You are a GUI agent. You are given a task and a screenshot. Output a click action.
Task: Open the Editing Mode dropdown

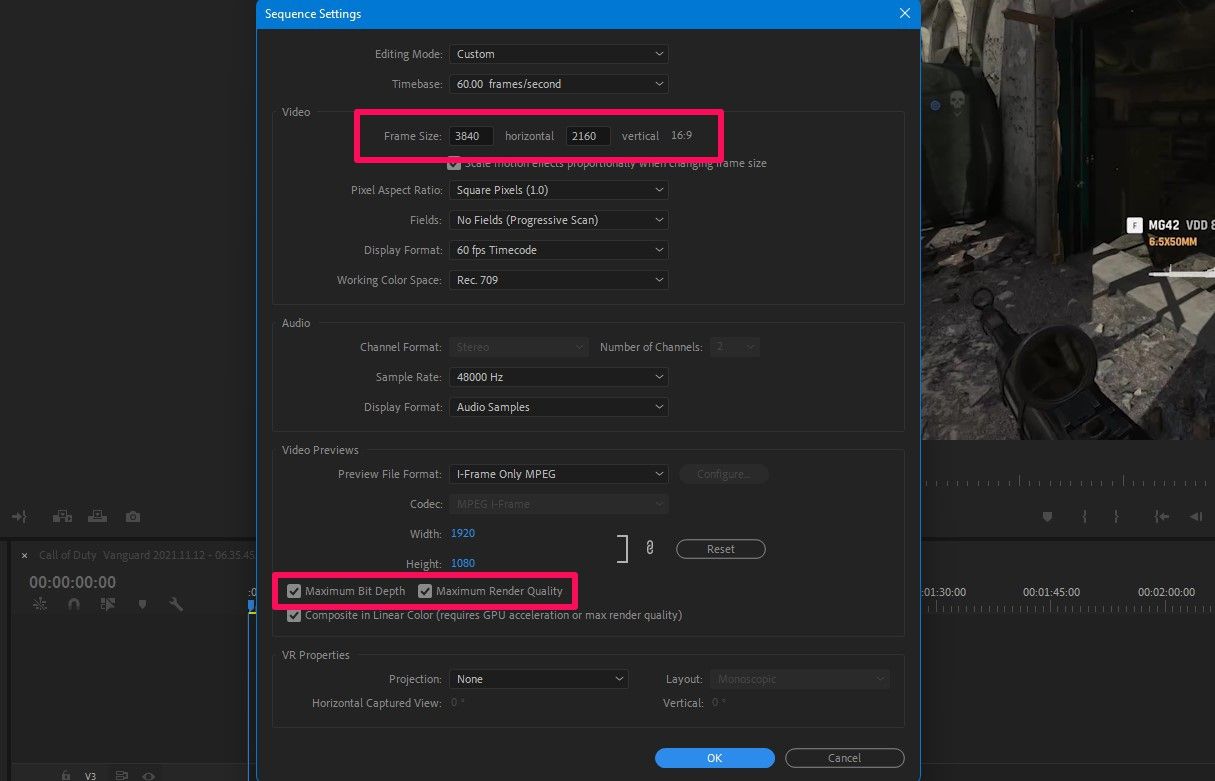[x=558, y=53]
